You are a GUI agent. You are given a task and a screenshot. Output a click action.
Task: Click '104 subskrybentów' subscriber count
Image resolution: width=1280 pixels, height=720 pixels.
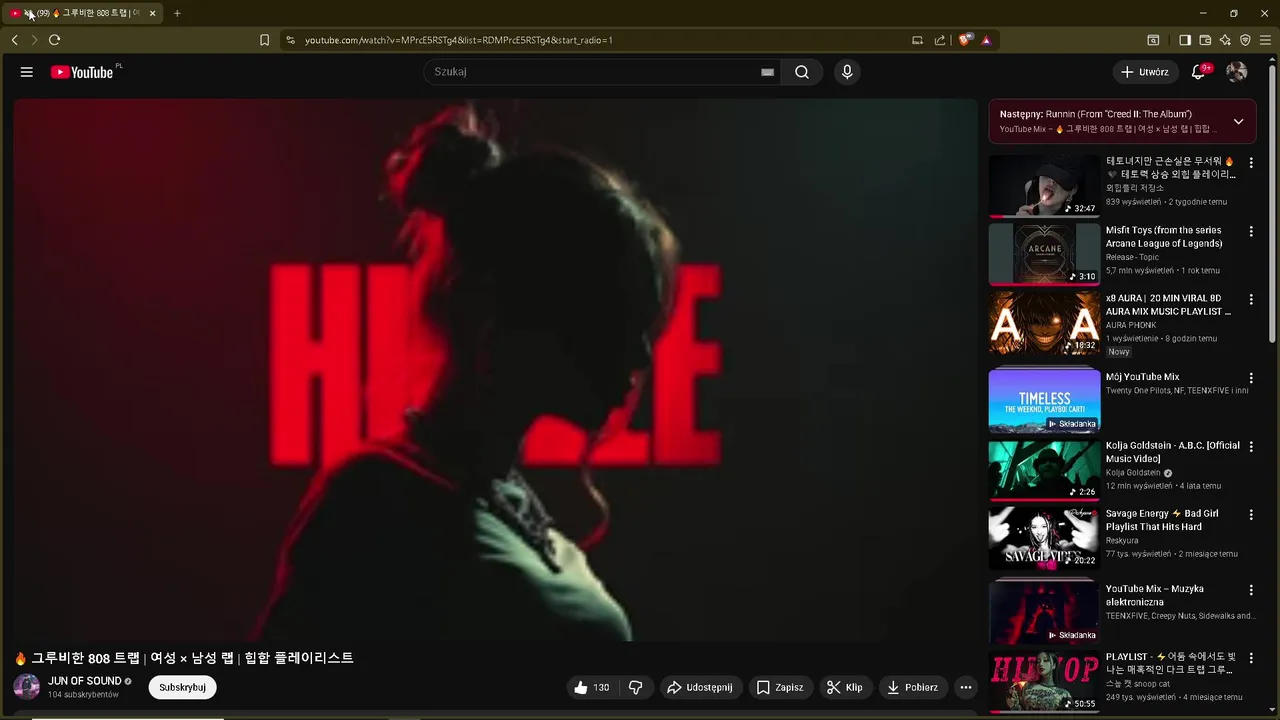coord(83,694)
